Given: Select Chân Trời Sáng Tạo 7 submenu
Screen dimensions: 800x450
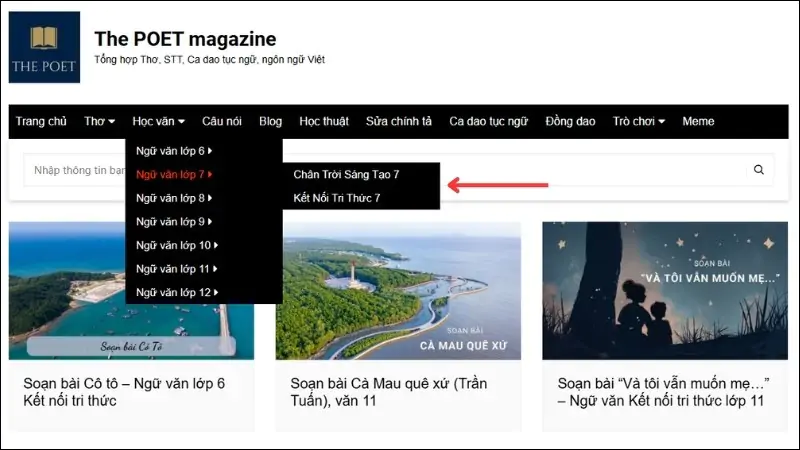Looking at the screenshot, I should (x=346, y=175).
